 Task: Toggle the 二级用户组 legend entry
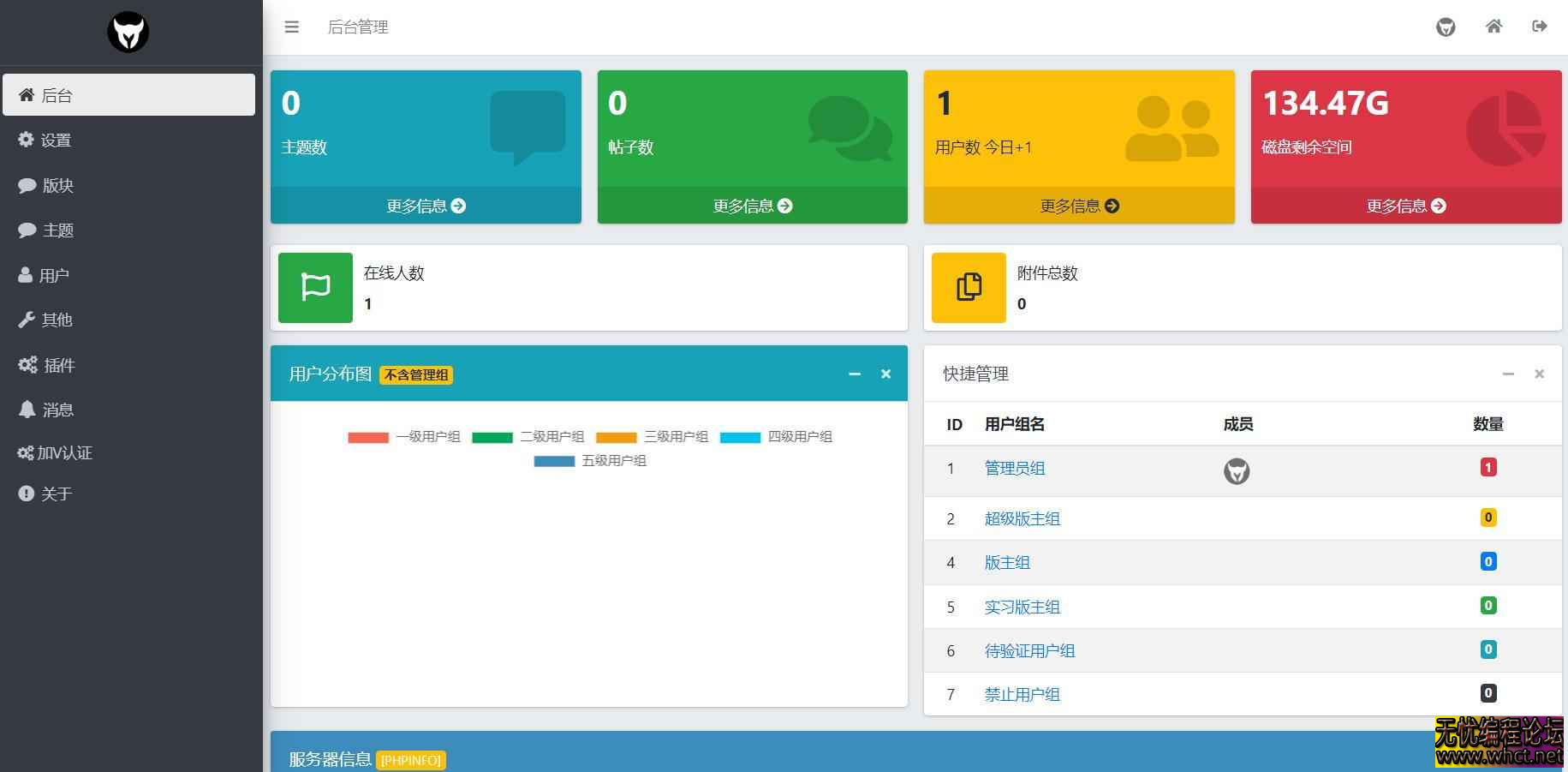[553, 436]
